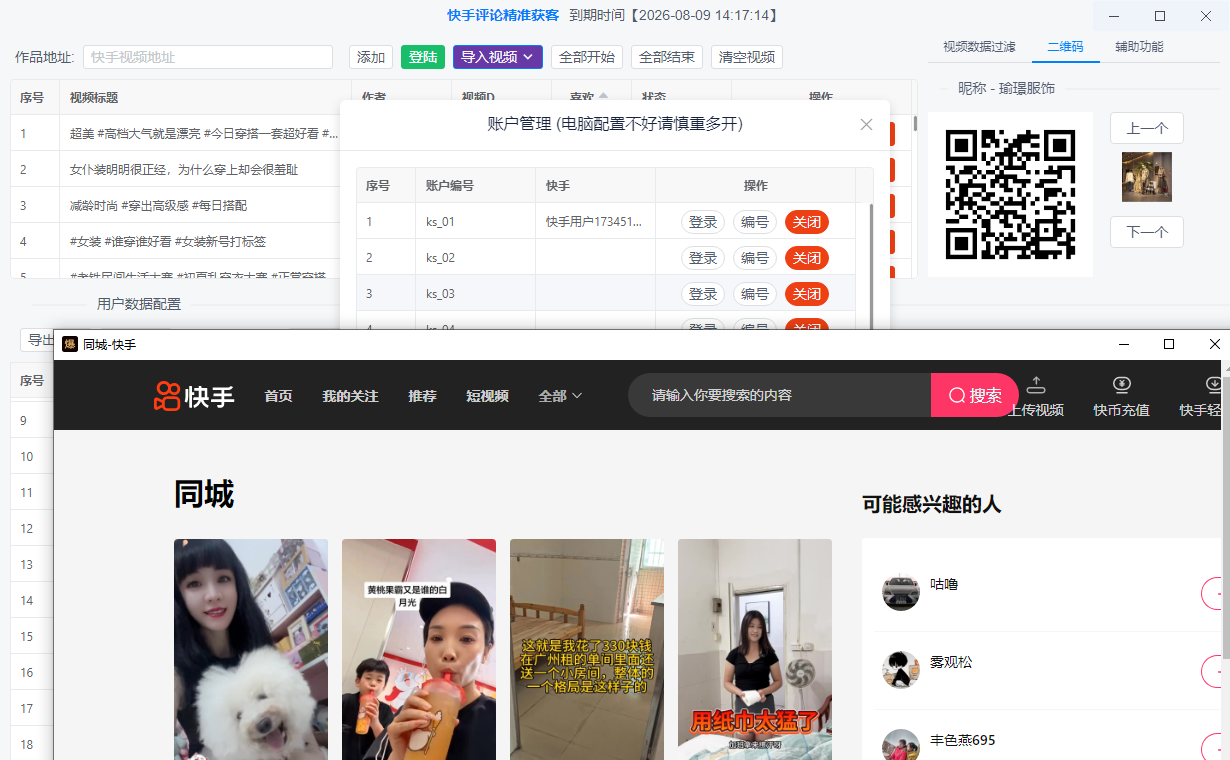Select row 15 in lower user table
1230x760 pixels.
(32, 636)
